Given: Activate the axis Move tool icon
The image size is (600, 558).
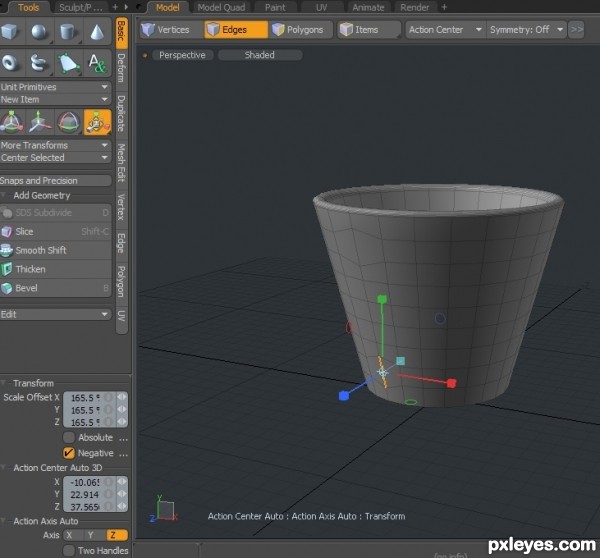Looking at the screenshot, I should pyautogui.click(x=40, y=122).
